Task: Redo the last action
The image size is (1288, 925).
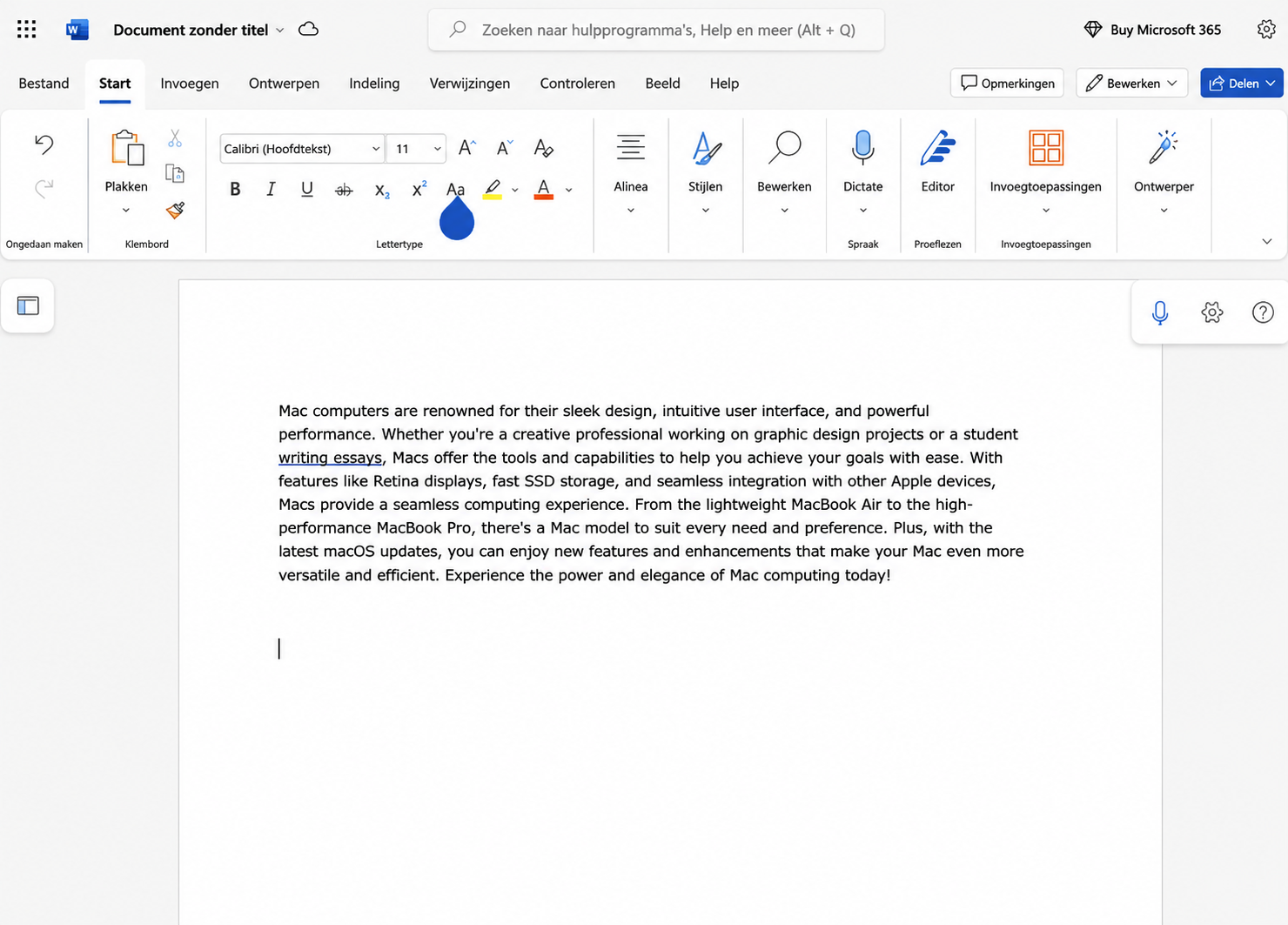Action: pyautogui.click(x=44, y=188)
